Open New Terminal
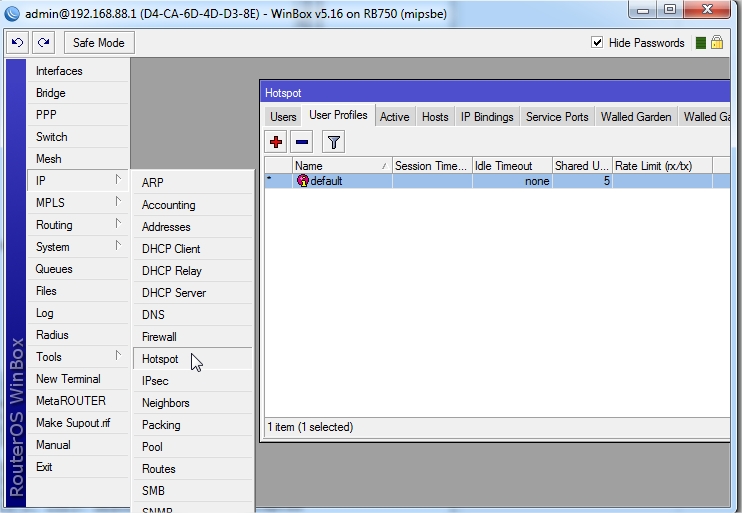The image size is (742, 513). coord(78,379)
